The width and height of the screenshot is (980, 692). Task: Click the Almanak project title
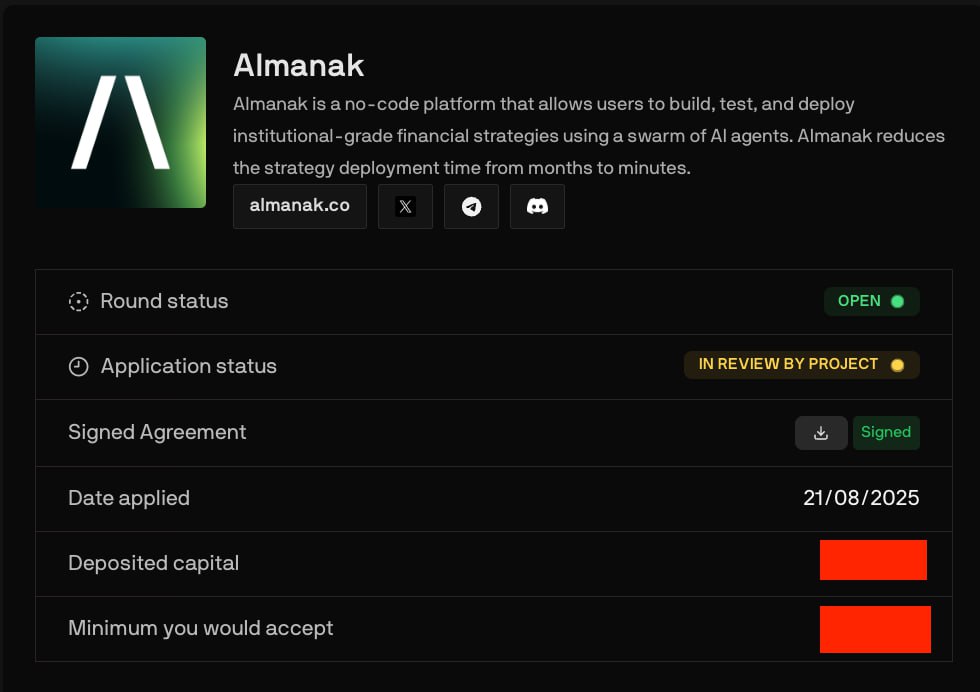[299, 65]
